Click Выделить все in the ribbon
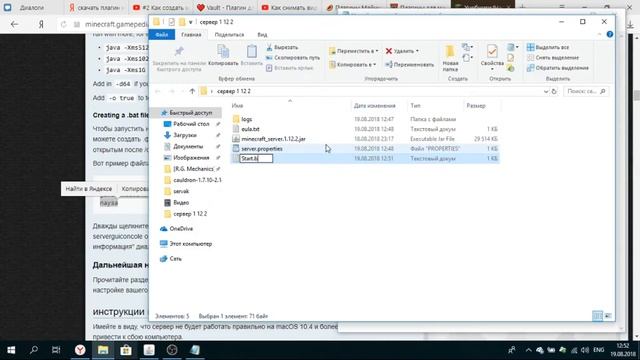 (548, 47)
